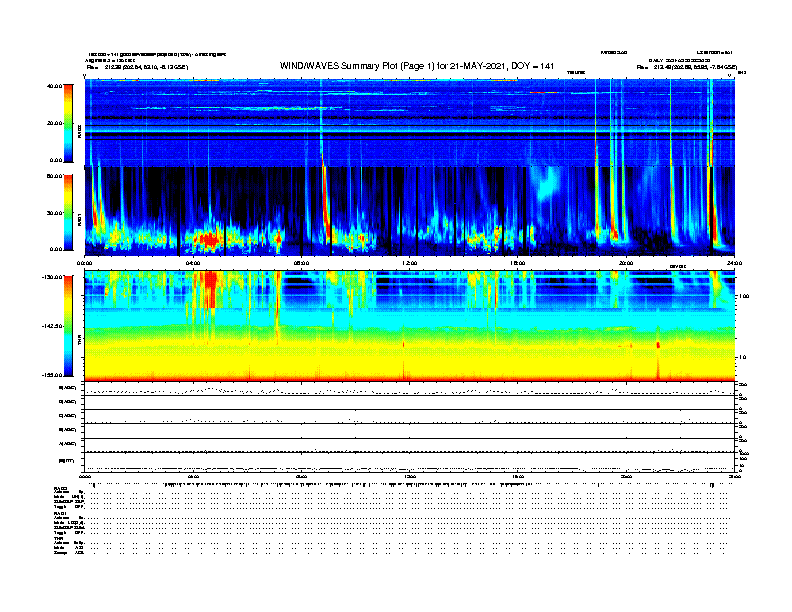Click the topmost line-plot strip below TNR
This screenshot has height=612, width=792.
click(x=409, y=389)
